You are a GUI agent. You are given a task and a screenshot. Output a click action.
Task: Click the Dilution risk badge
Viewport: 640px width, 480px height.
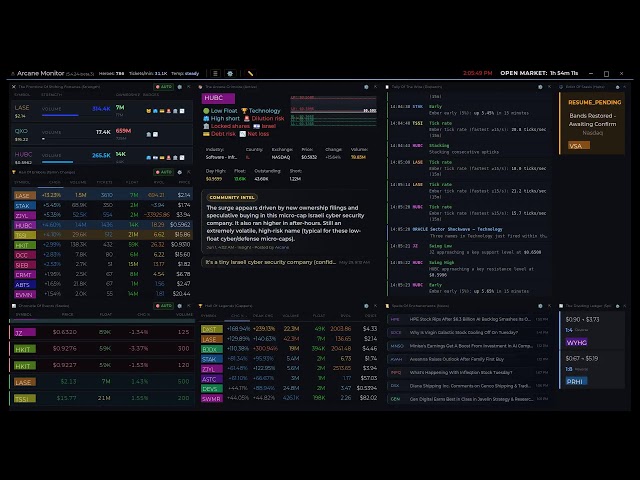(x=264, y=118)
